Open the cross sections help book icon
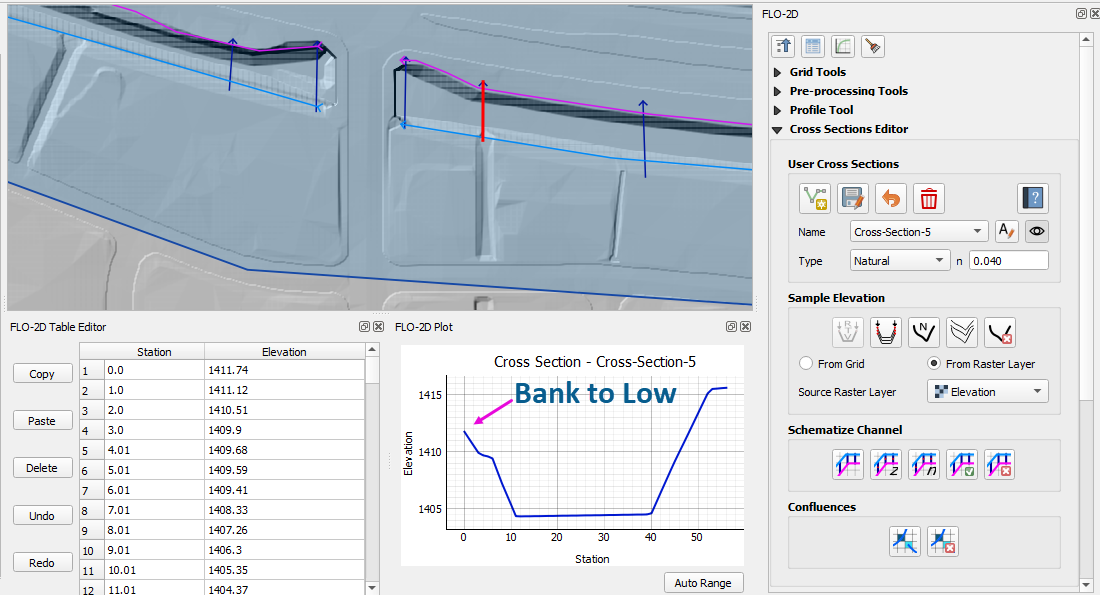Image resolution: width=1100 pixels, height=595 pixels. tap(1032, 198)
